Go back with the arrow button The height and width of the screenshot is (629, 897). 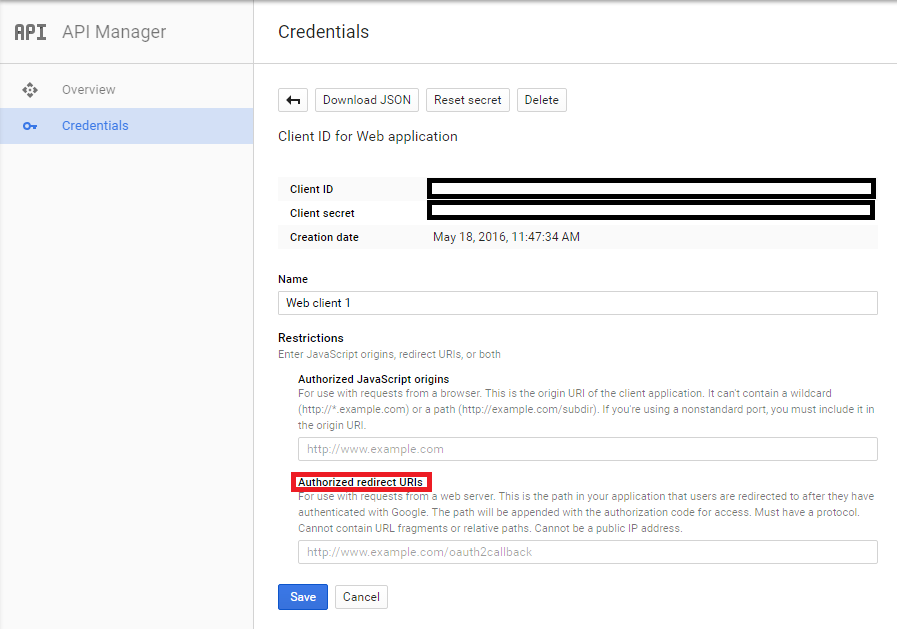pyautogui.click(x=293, y=100)
